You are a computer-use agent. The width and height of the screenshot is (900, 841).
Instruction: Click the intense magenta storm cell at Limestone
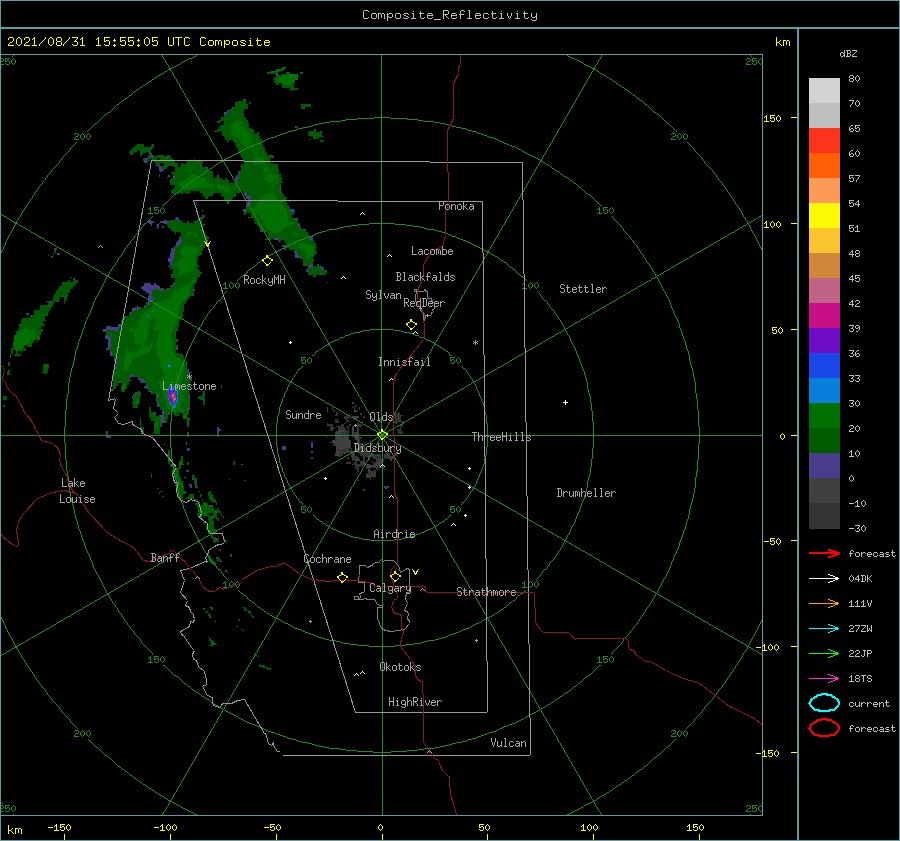click(x=172, y=396)
